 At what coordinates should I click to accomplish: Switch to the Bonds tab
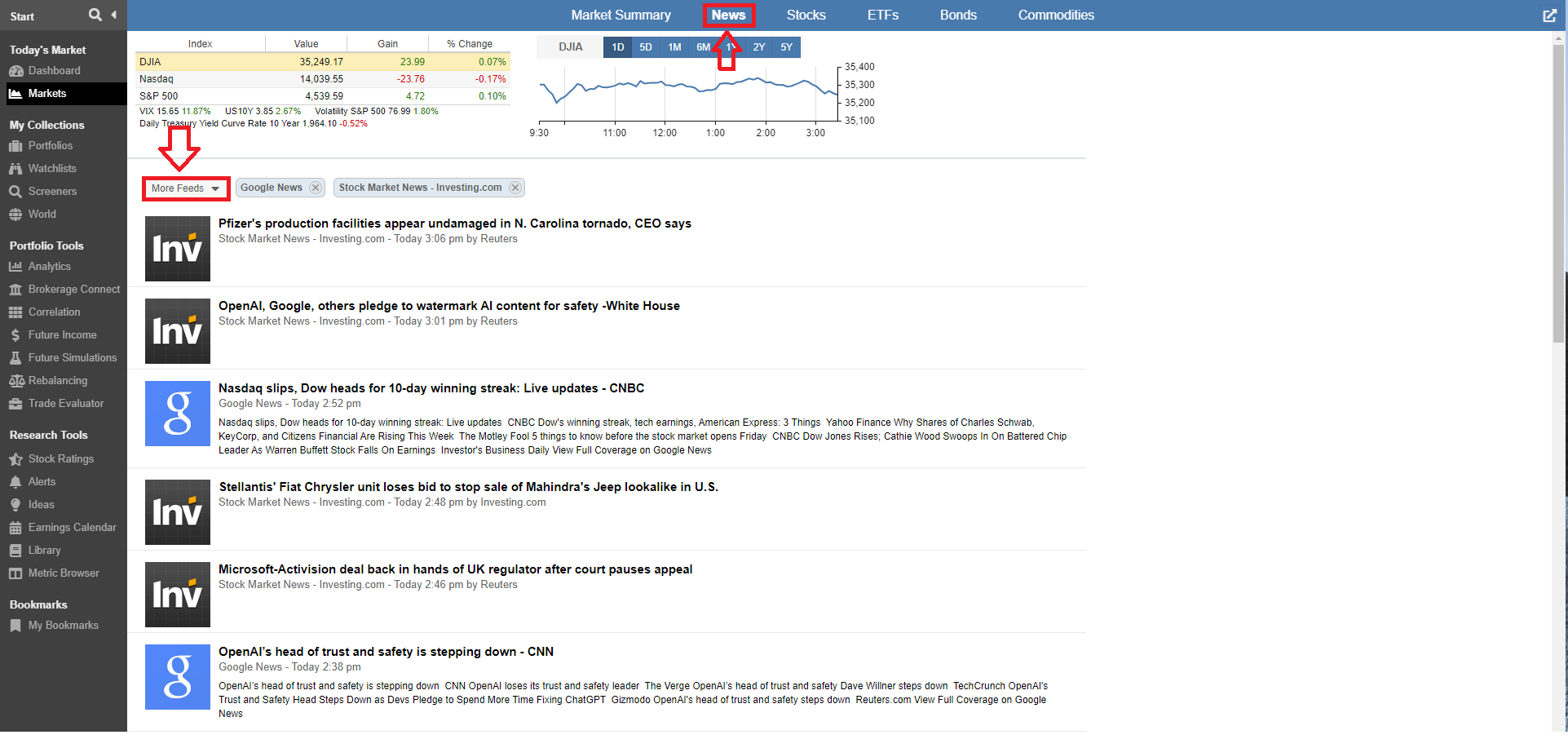coord(958,15)
